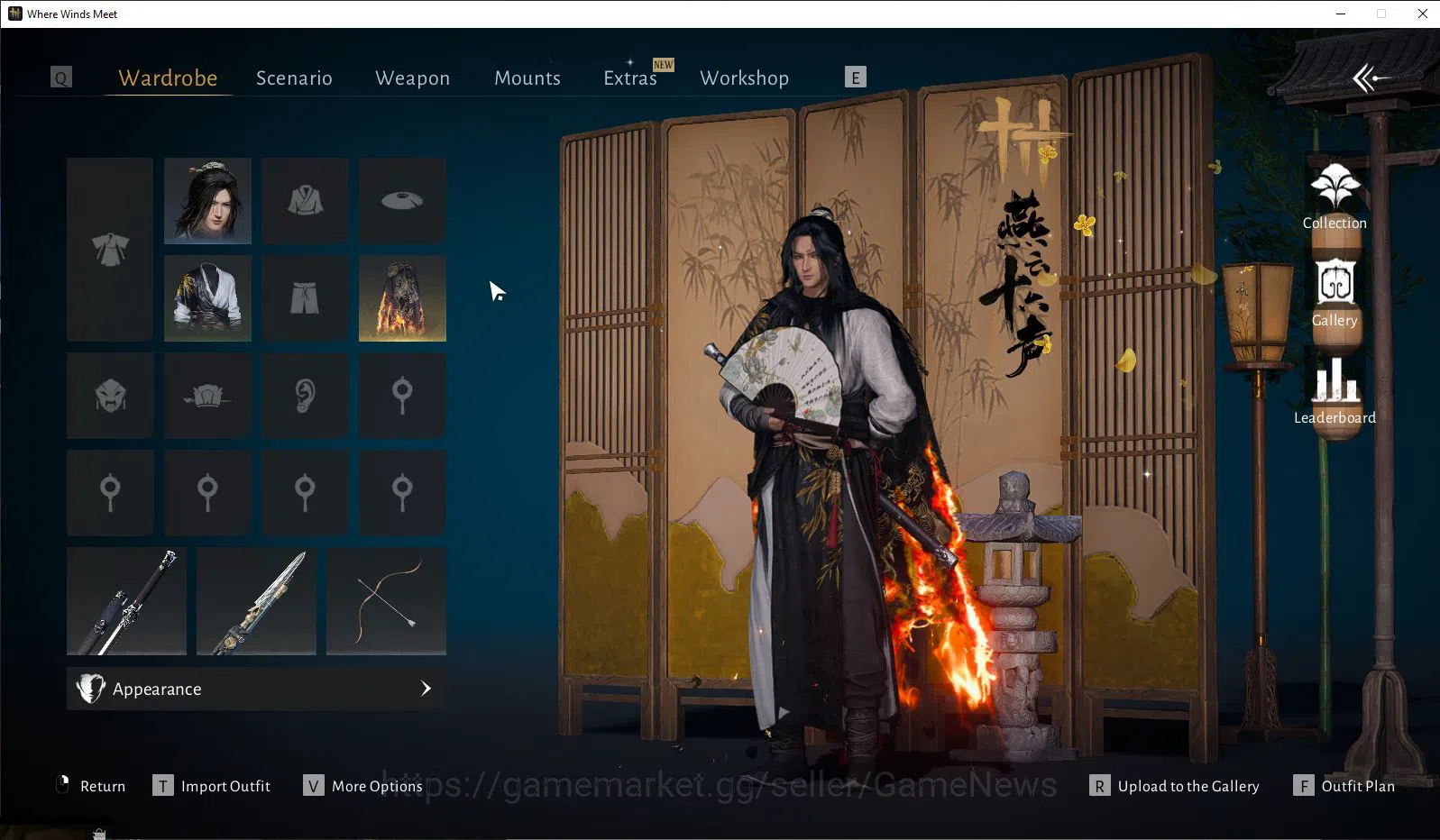
Task: Select the rightmost pin slot in the four-pin row
Action: pyautogui.click(x=402, y=493)
